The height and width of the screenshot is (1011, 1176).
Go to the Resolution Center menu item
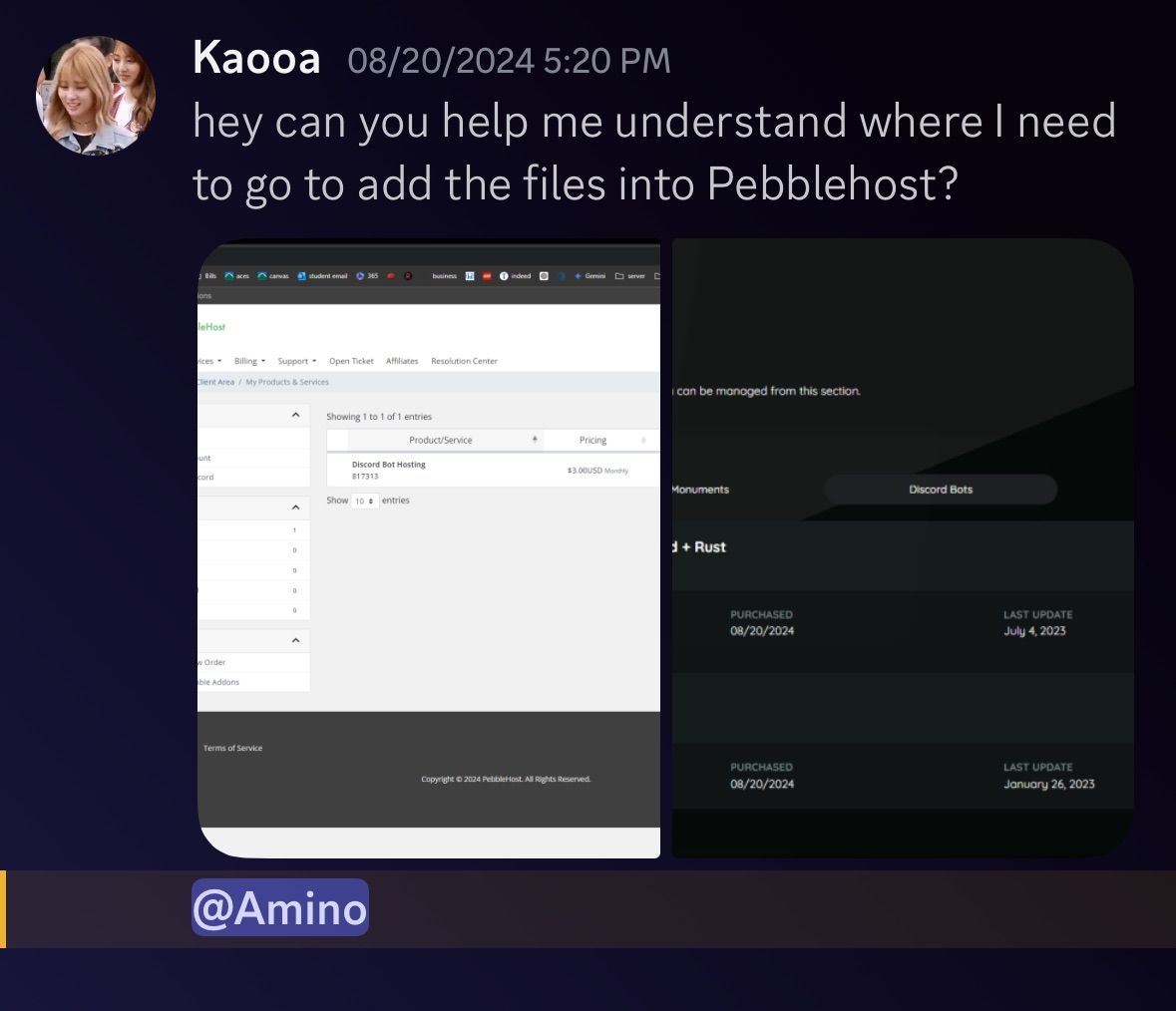point(464,361)
